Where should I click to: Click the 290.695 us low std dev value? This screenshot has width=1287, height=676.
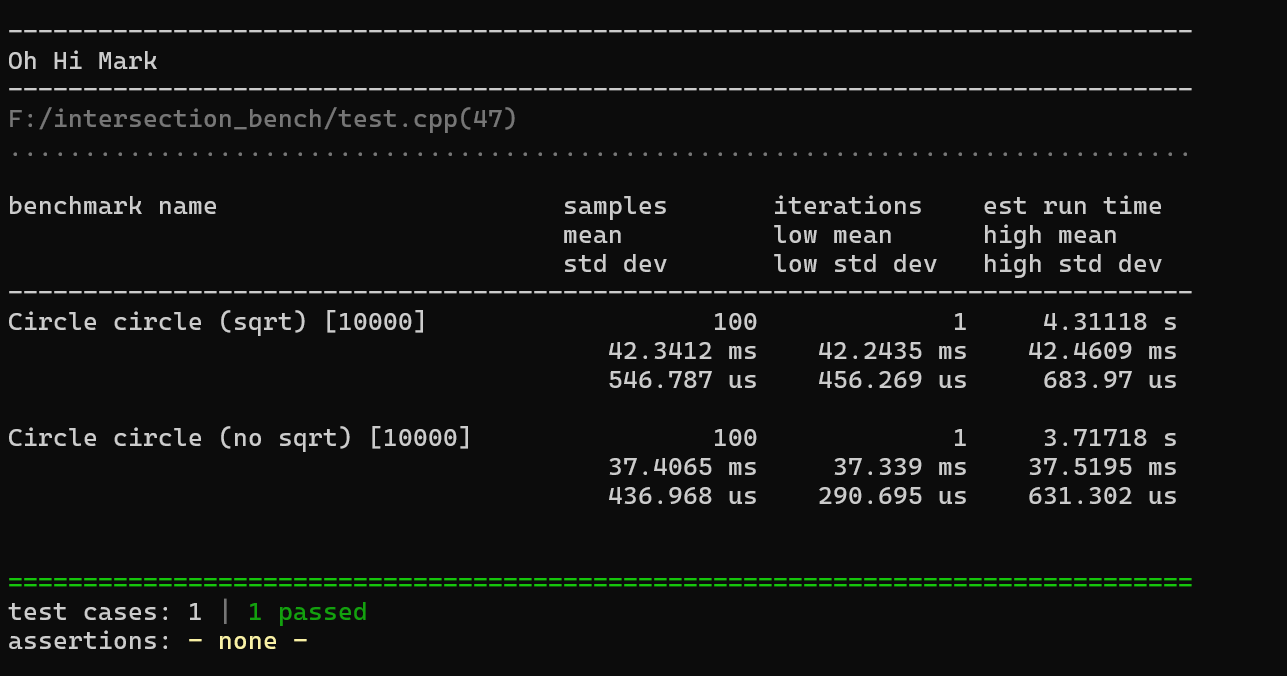coord(892,496)
